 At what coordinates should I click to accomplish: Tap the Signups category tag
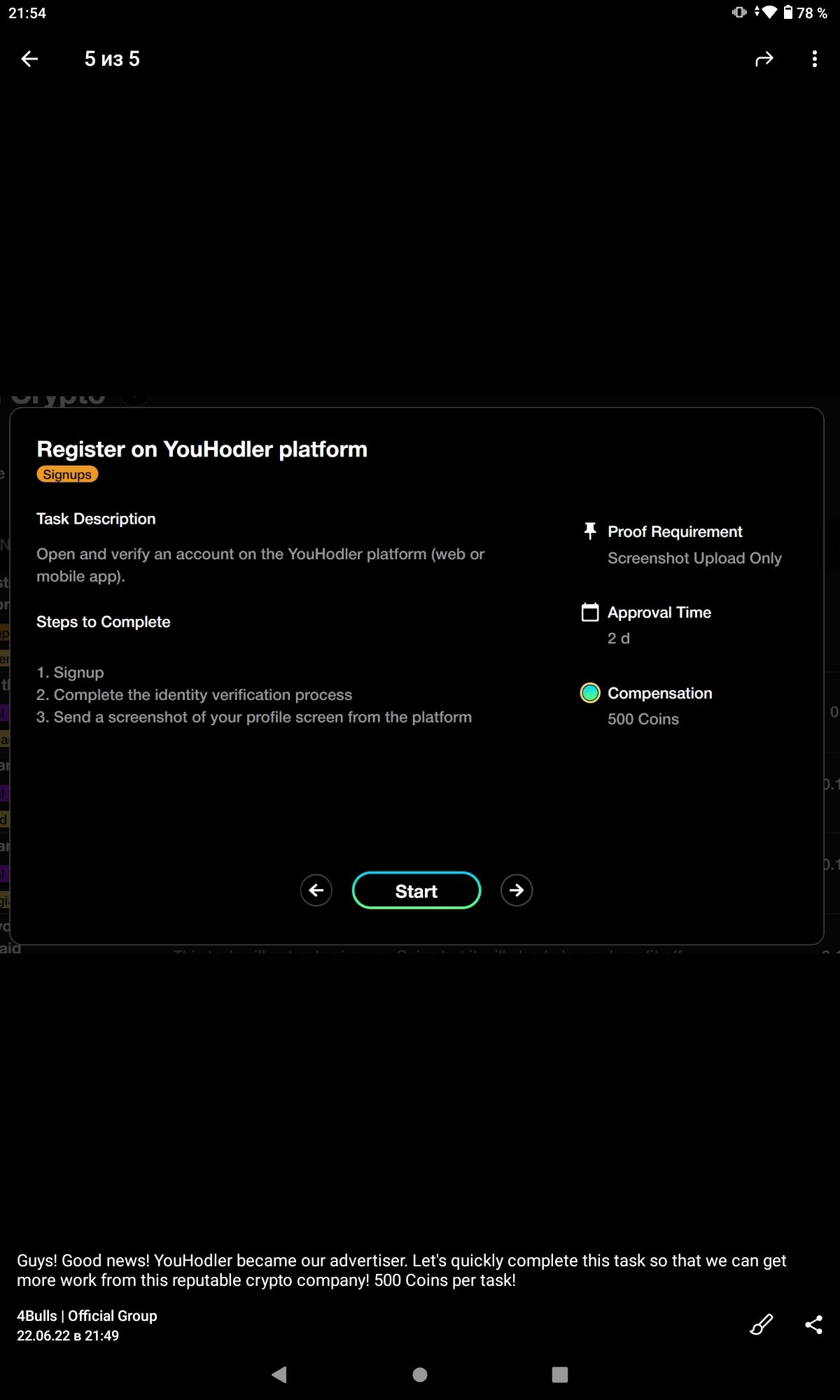click(67, 475)
